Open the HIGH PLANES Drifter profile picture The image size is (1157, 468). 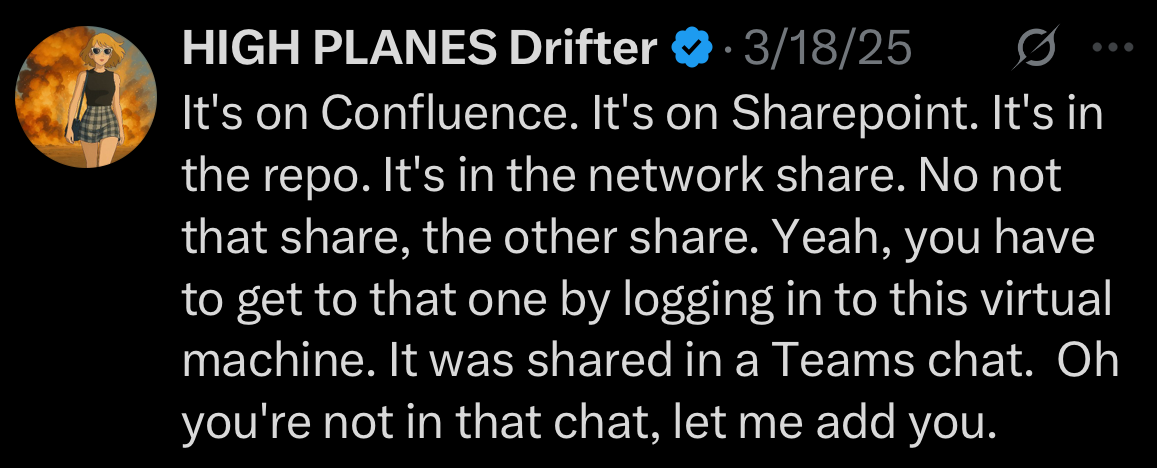click(x=86, y=99)
